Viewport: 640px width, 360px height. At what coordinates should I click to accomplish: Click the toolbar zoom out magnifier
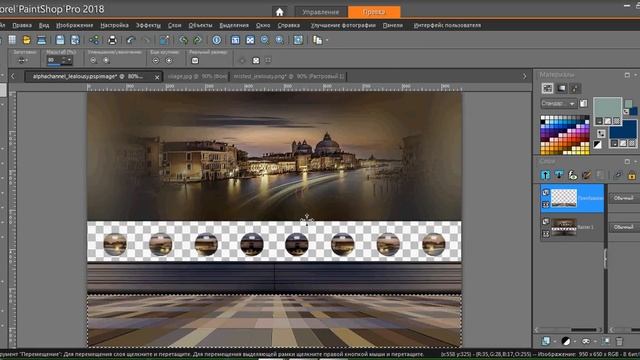point(265,40)
